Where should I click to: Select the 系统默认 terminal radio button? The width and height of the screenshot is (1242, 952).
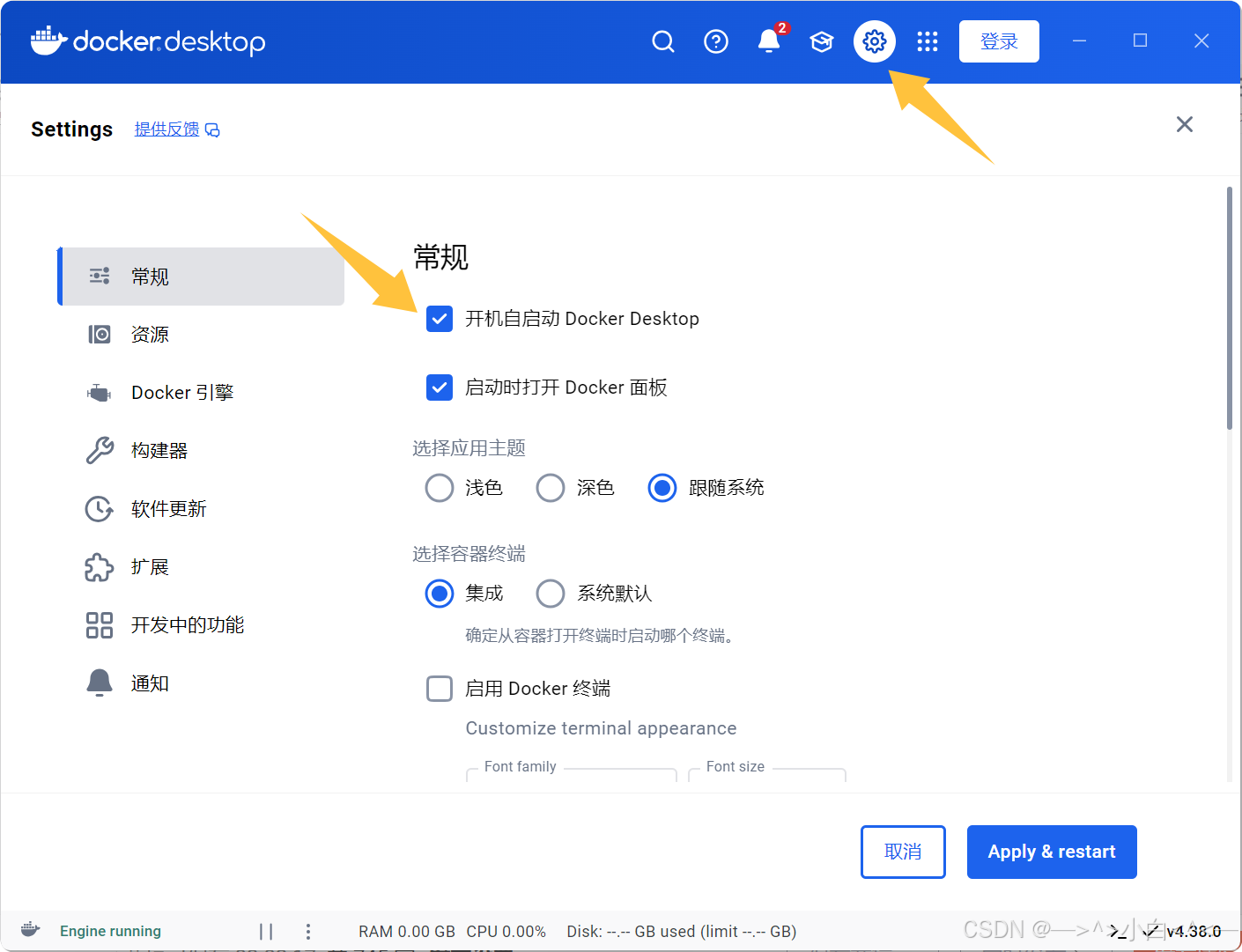tap(551, 594)
